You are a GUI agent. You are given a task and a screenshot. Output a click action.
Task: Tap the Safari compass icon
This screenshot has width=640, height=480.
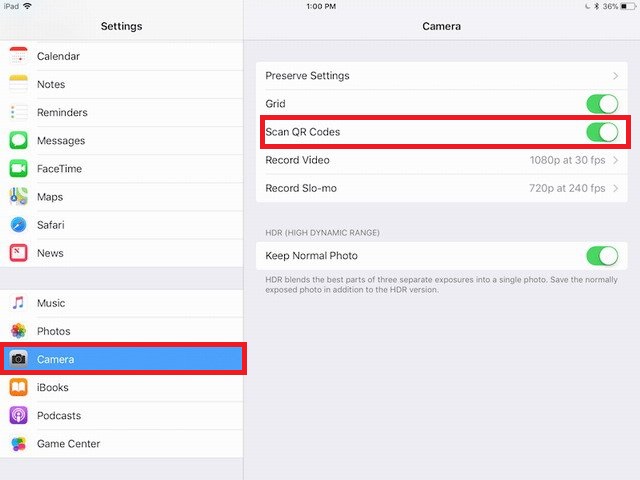[19, 225]
